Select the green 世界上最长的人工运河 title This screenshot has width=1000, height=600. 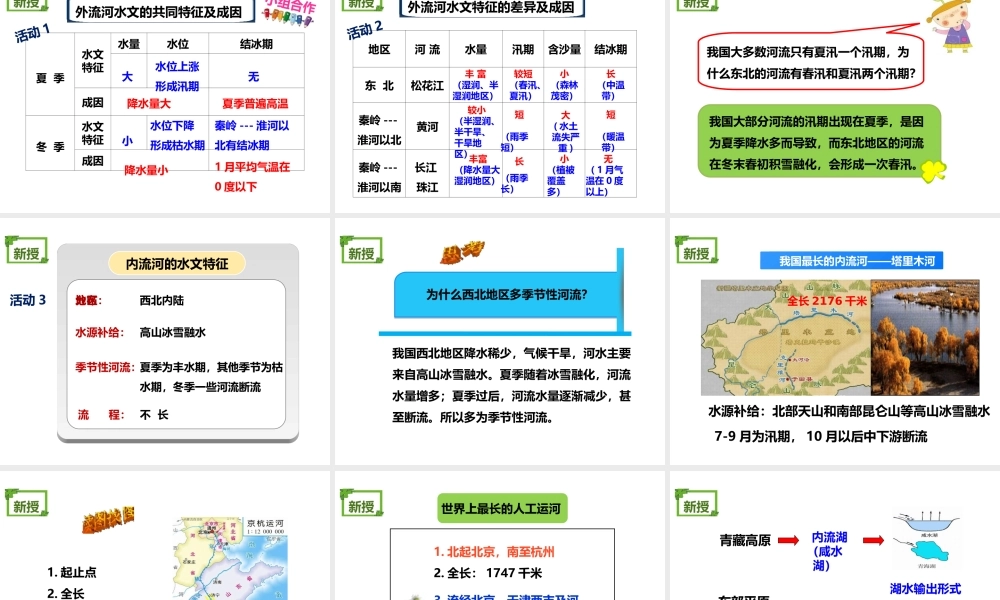[501, 508]
